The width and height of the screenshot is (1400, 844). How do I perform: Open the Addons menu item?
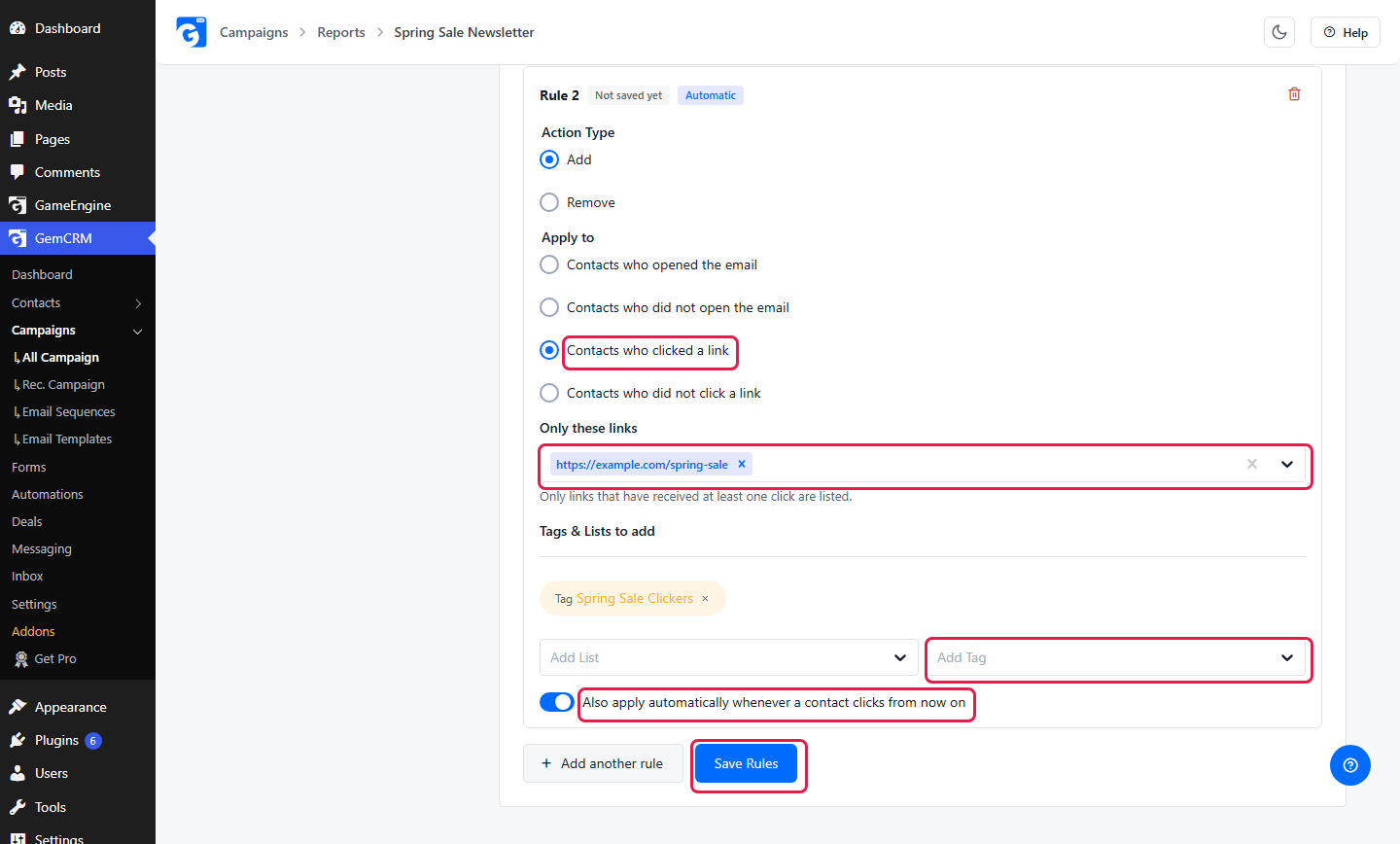tap(33, 631)
